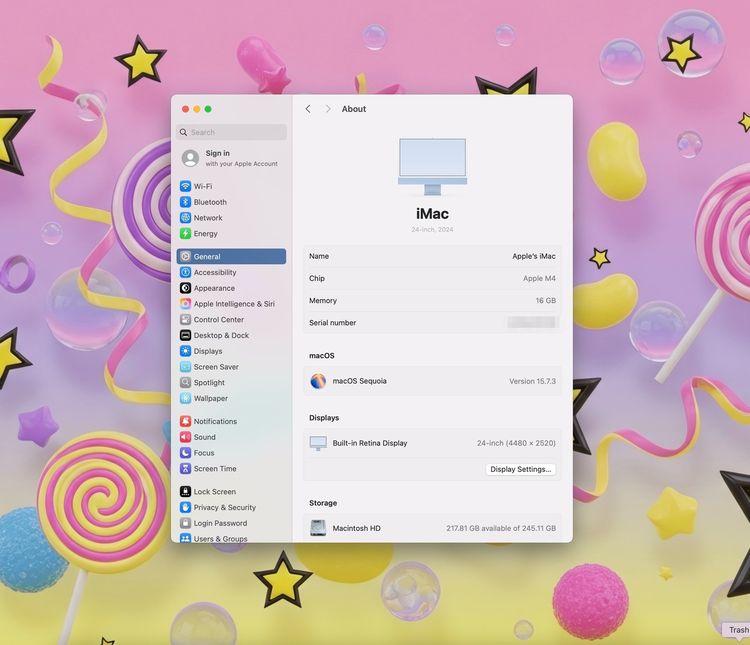The image size is (750, 645).
Task: Open Apple Intelligence & Siri icon
Action: 186,304
